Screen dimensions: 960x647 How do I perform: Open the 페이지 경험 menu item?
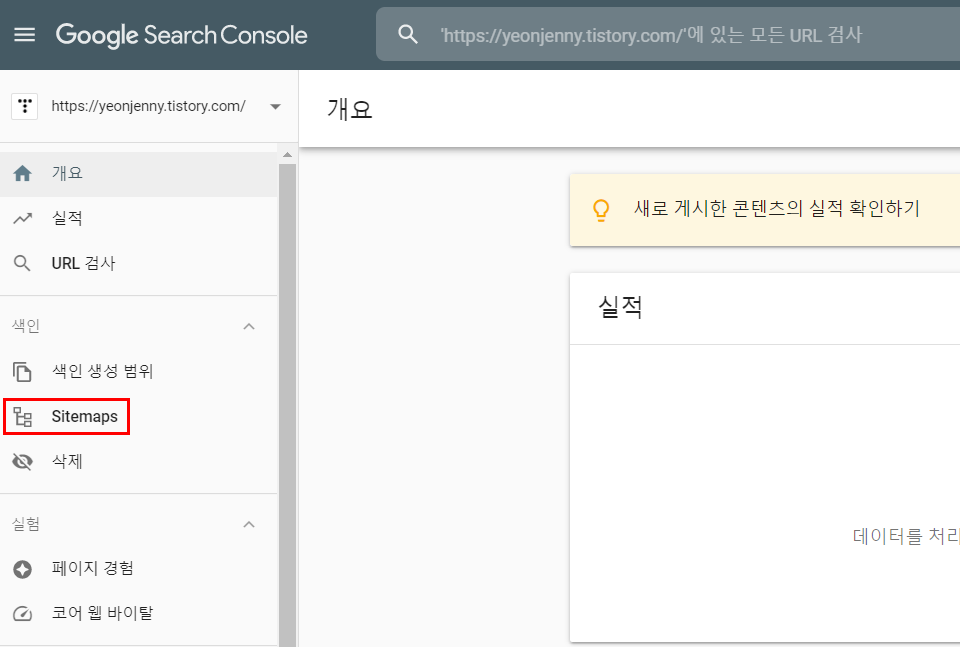click(x=138, y=569)
